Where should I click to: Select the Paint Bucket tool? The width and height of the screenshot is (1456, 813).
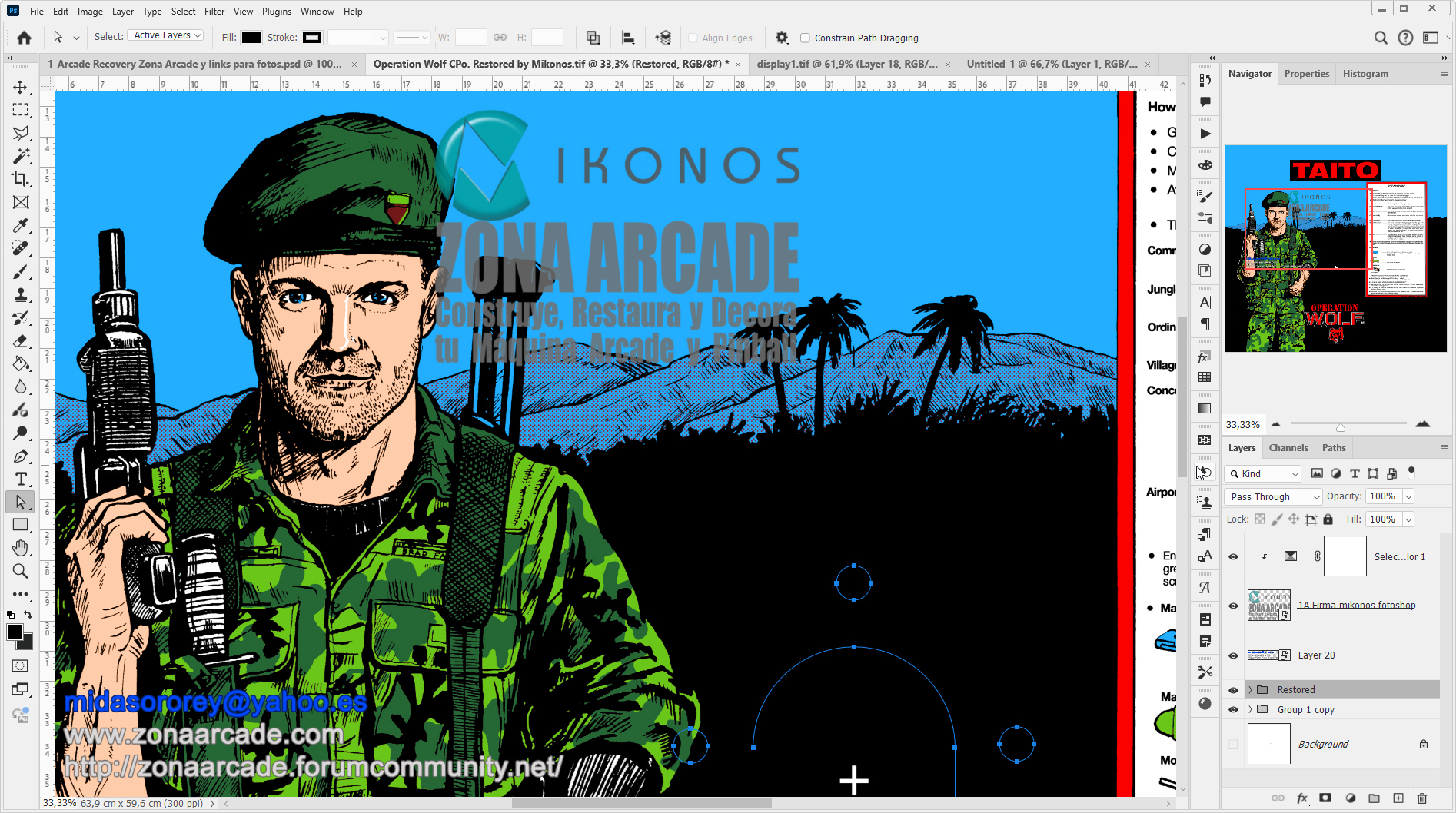click(x=21, y=363)
